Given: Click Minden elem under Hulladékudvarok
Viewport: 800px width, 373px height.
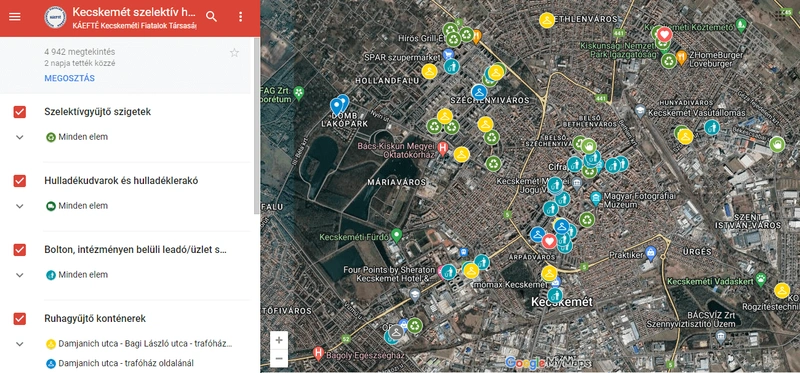Looking at the screenshot, I should pos(83,206).
